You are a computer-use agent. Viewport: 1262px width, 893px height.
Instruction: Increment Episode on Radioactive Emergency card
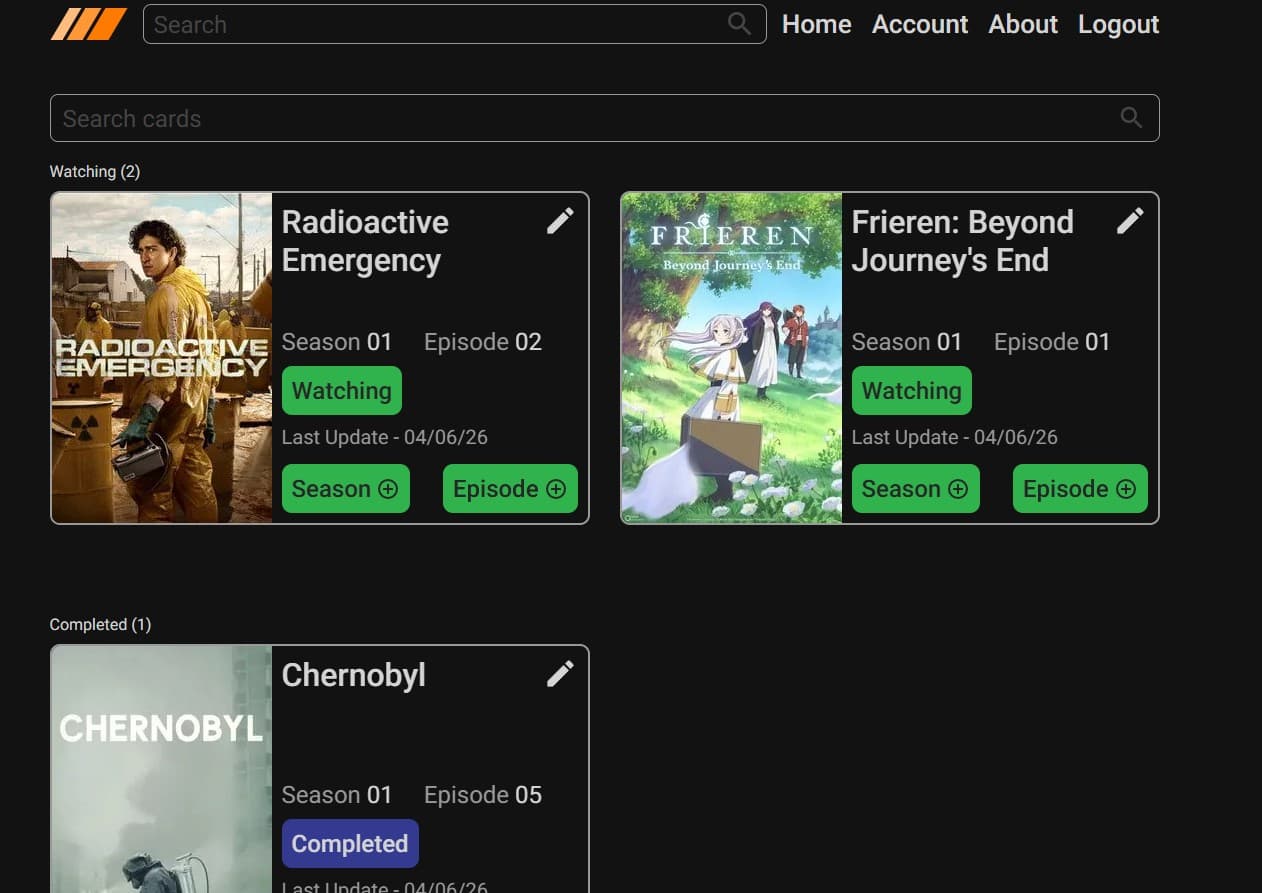pos(510,489)
